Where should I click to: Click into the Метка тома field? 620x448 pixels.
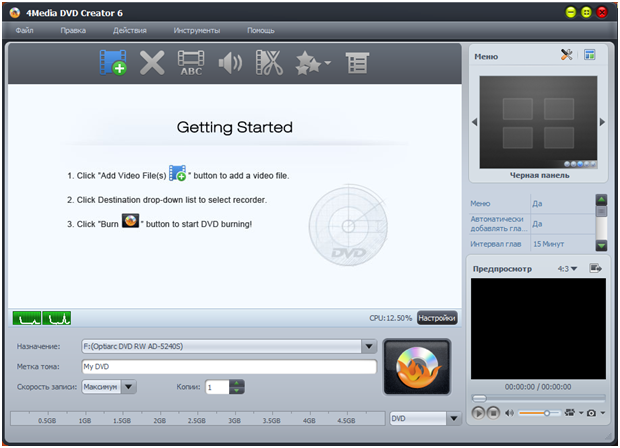click(229, 367)
